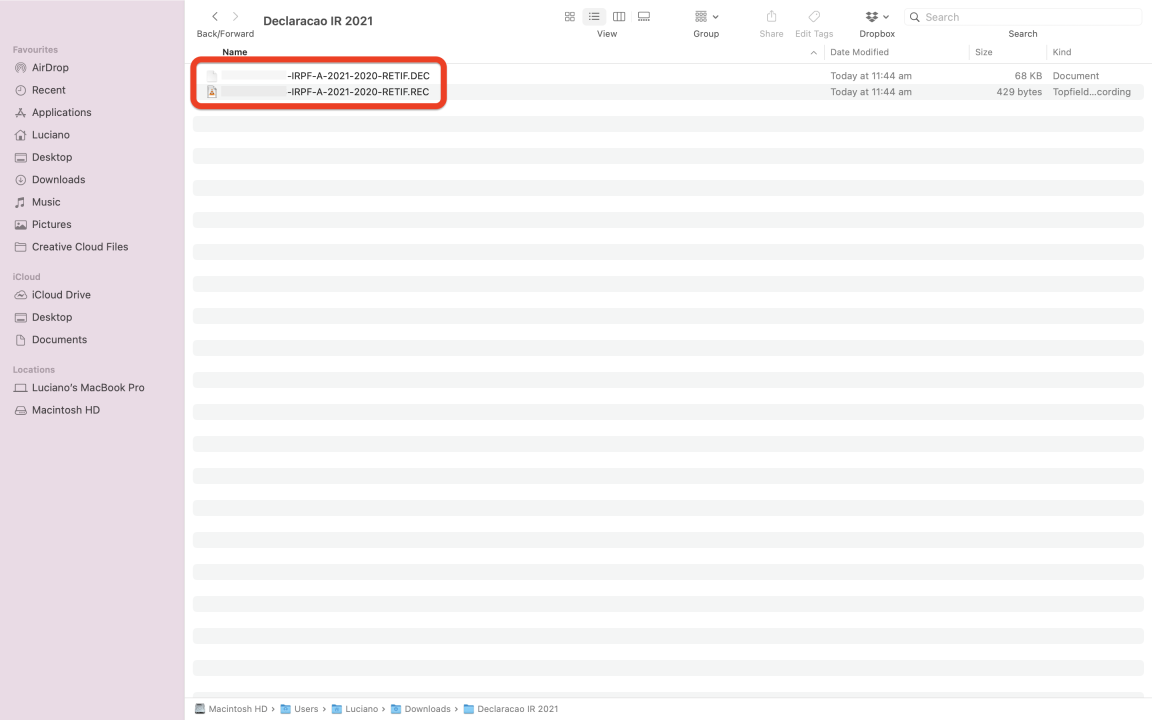Switch to list view mode
1152x720 pixels.
[594, 17]
